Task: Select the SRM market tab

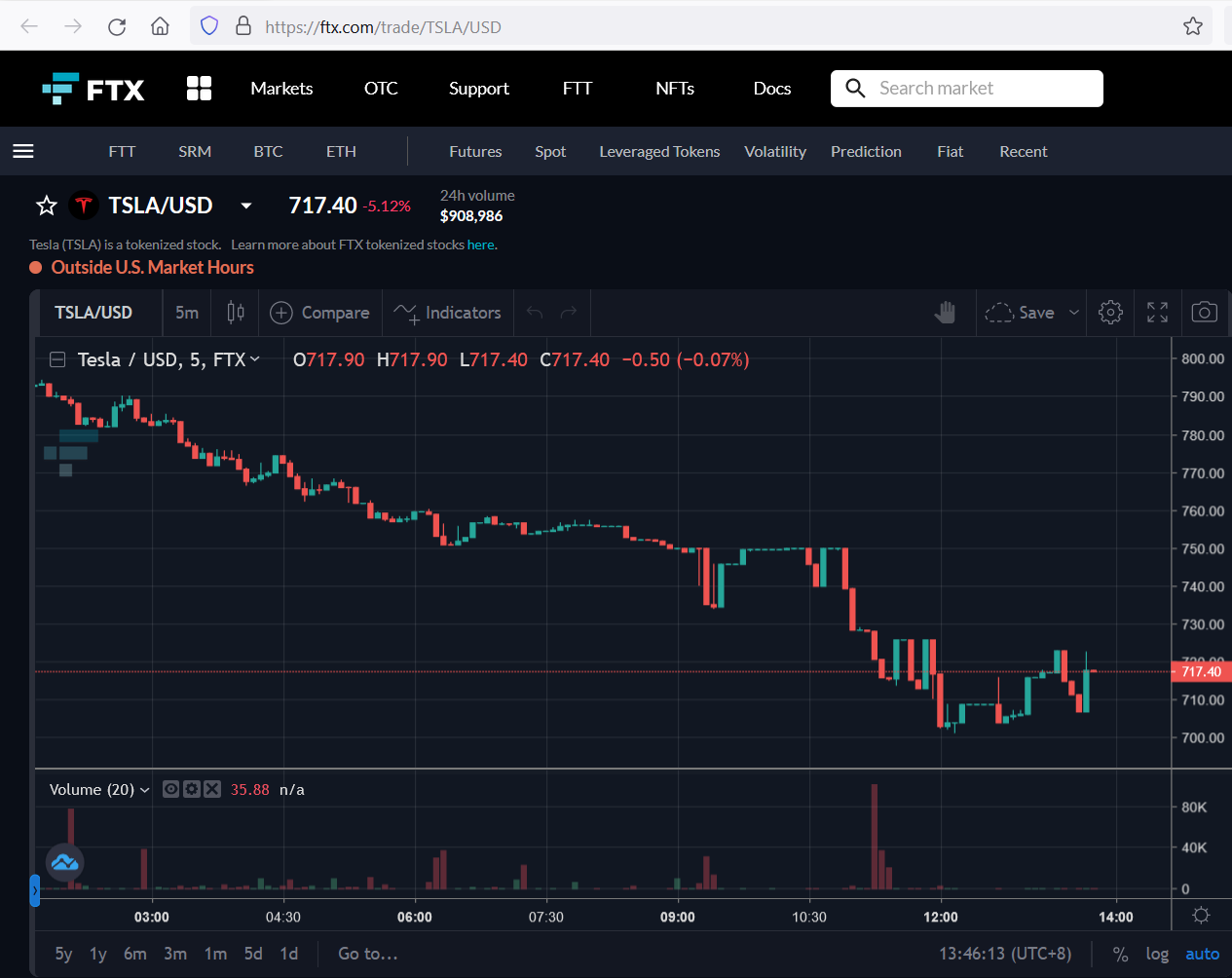Action: coord(195,152)
